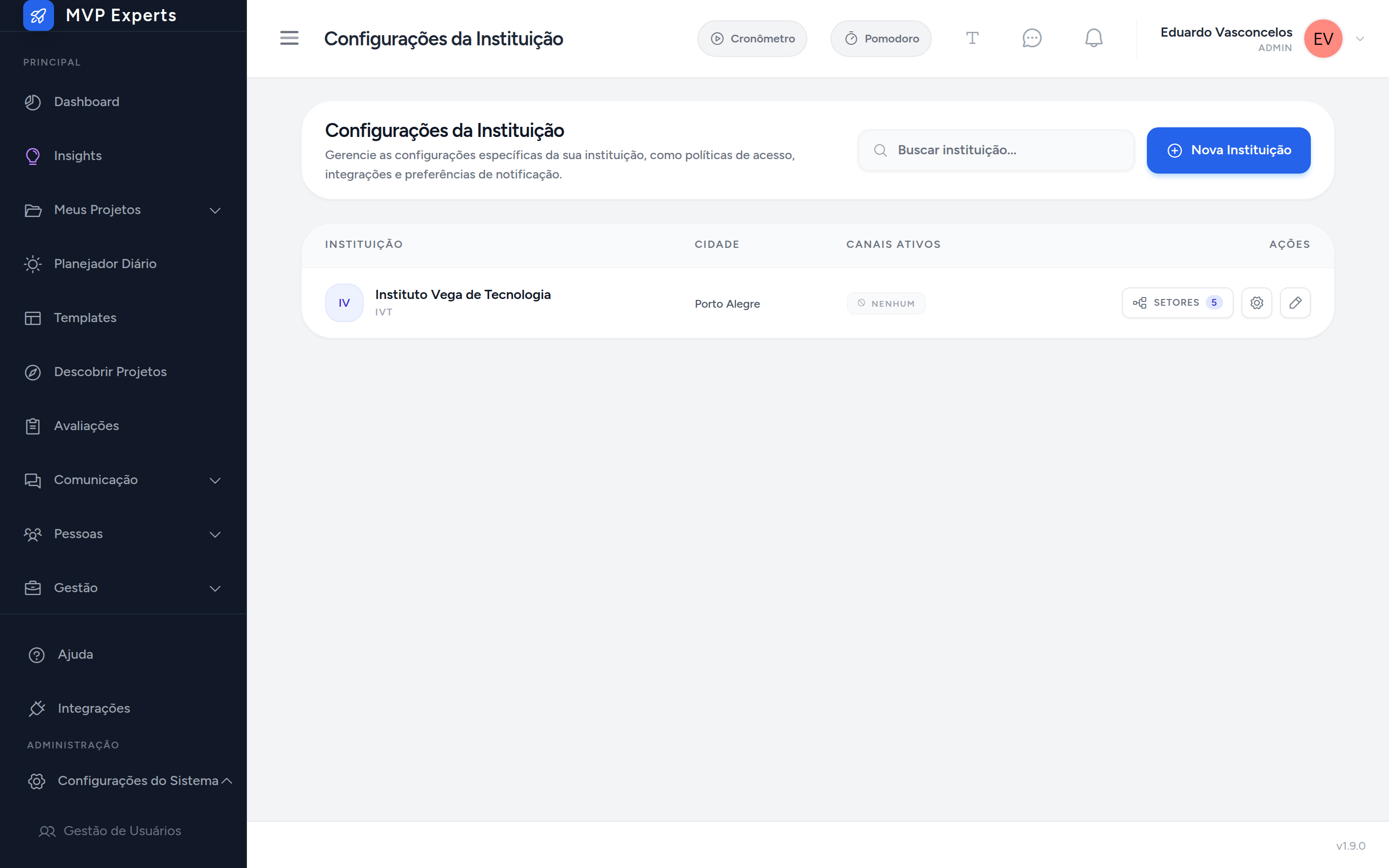Click the Nenhum channels badge
The image size is (1389, 868).
(x=885, y=303)
